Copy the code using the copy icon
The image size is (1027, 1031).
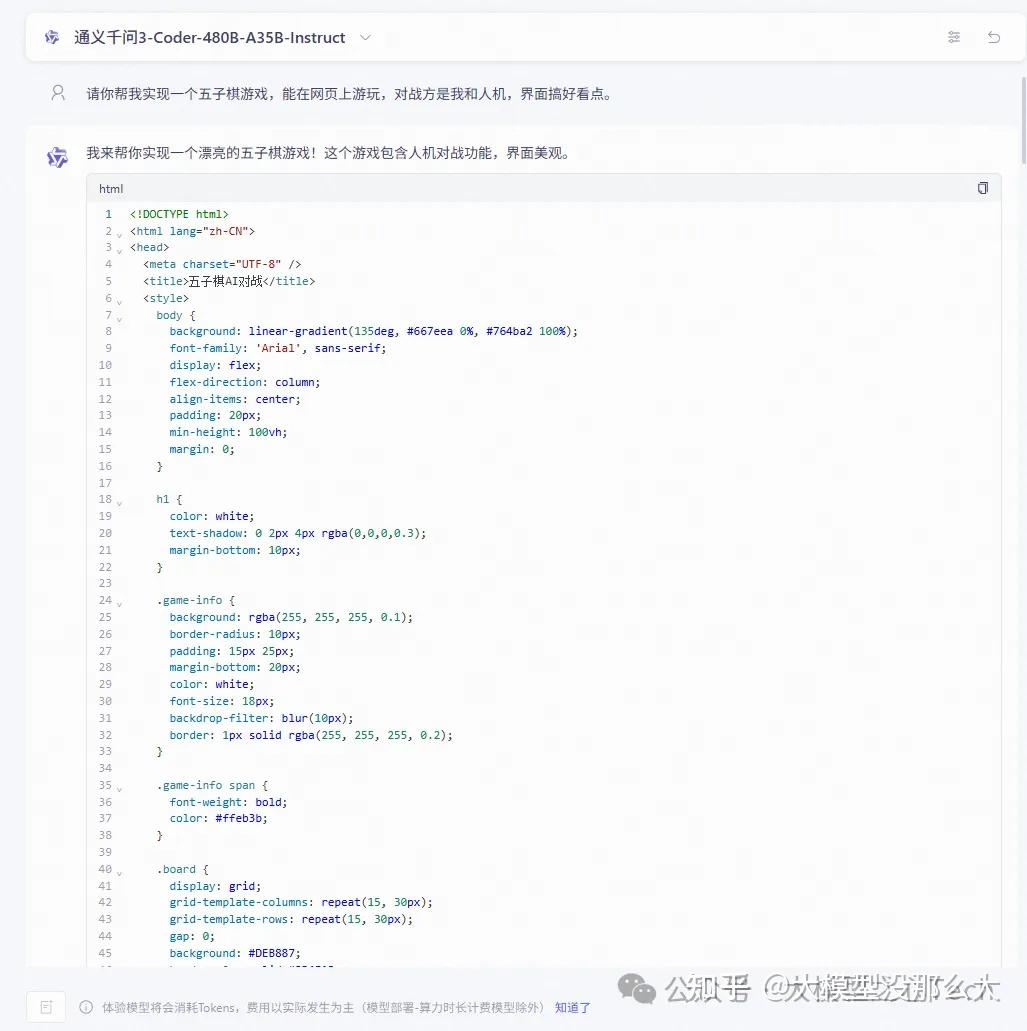982,187
